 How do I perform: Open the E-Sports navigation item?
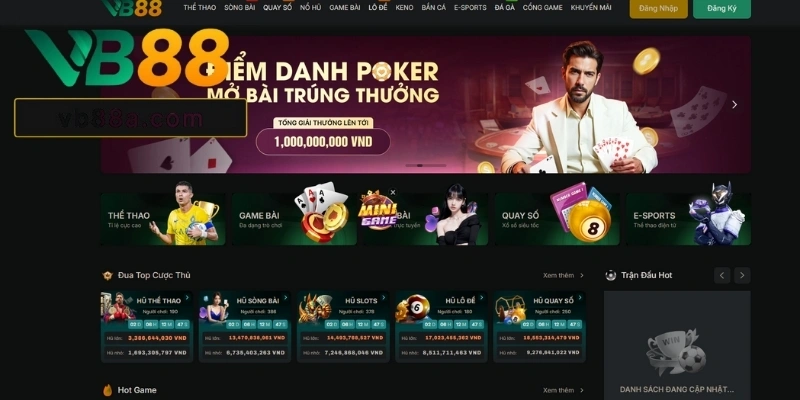(470, 8)
